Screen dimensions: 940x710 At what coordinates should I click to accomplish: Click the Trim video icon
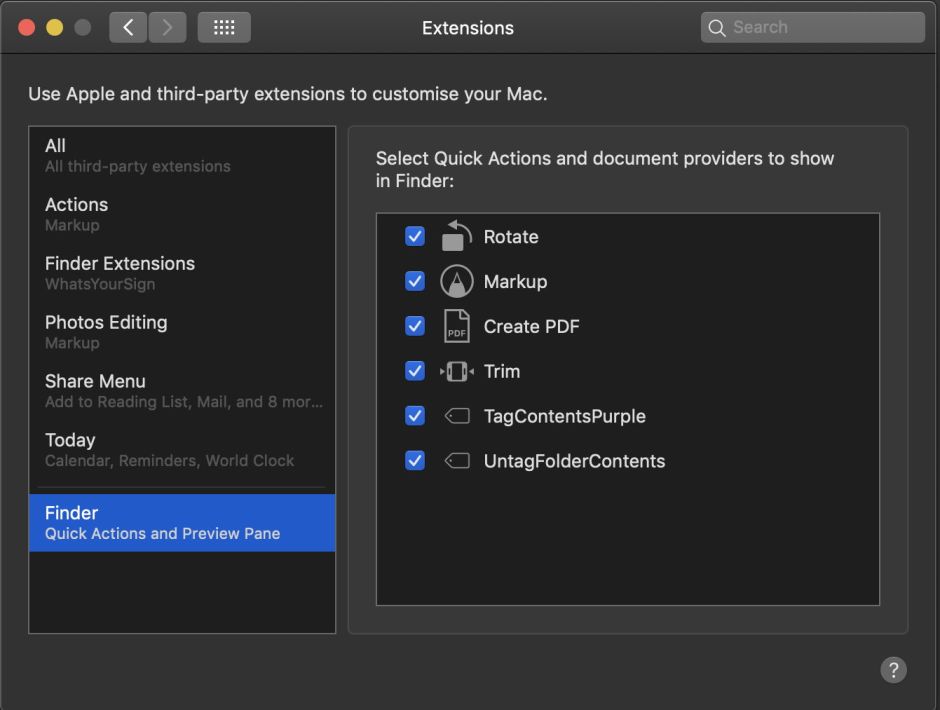click(x=457, y=371)
